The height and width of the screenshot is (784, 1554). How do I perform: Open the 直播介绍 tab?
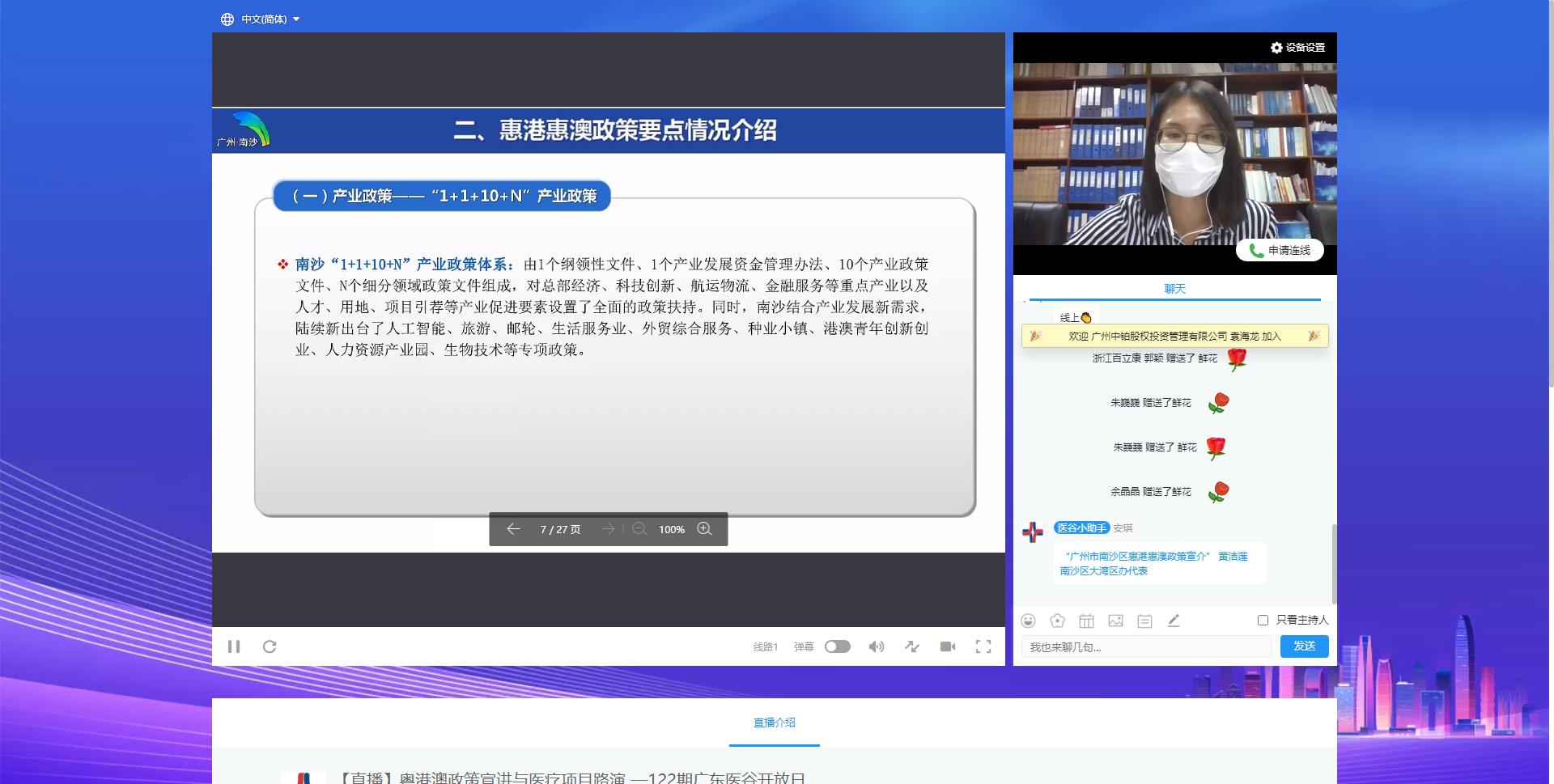pyautogui.click(x=774, y=723)
